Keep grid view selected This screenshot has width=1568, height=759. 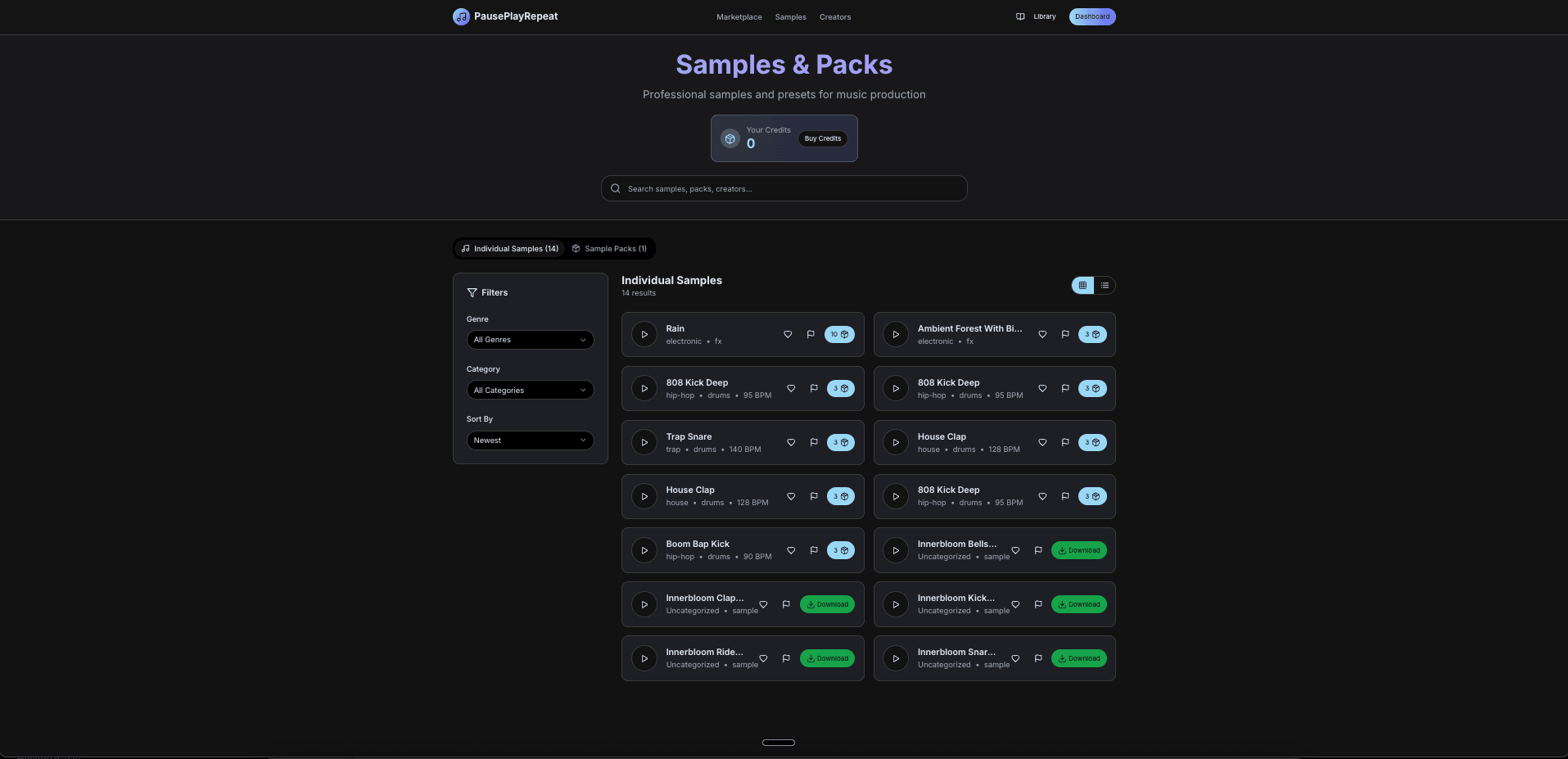(x=1082, y=285)
